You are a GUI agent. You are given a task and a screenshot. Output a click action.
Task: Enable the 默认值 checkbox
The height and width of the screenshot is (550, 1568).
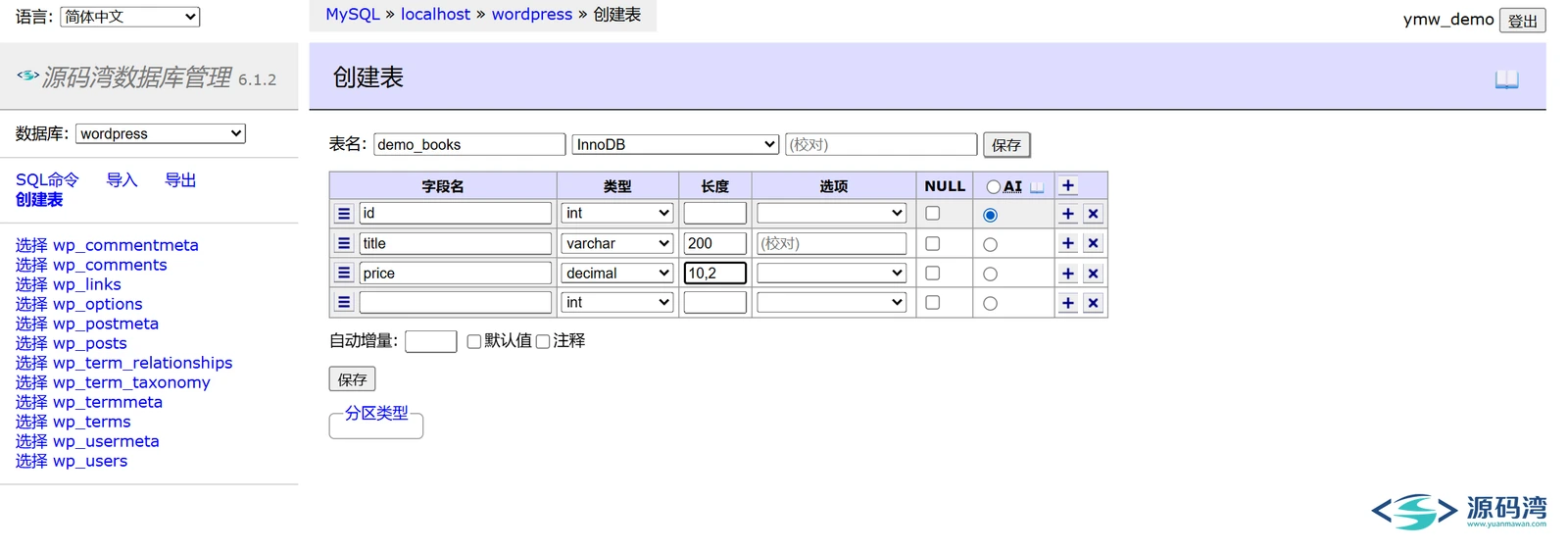coord(474,341)
